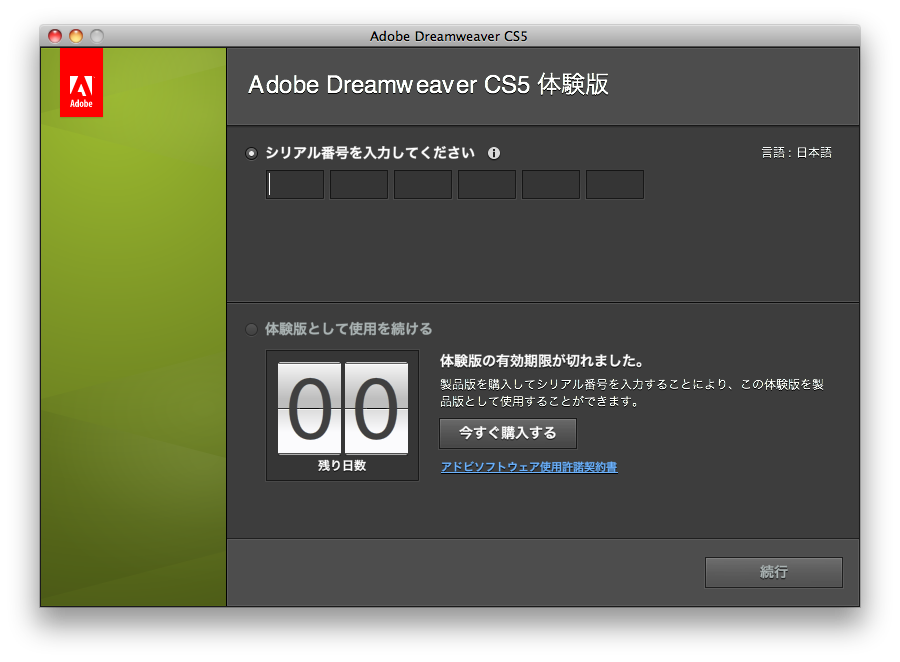The image size is (900, 662).
Task: Click the sixth serial number input box
Action: (x=615, y=184)
